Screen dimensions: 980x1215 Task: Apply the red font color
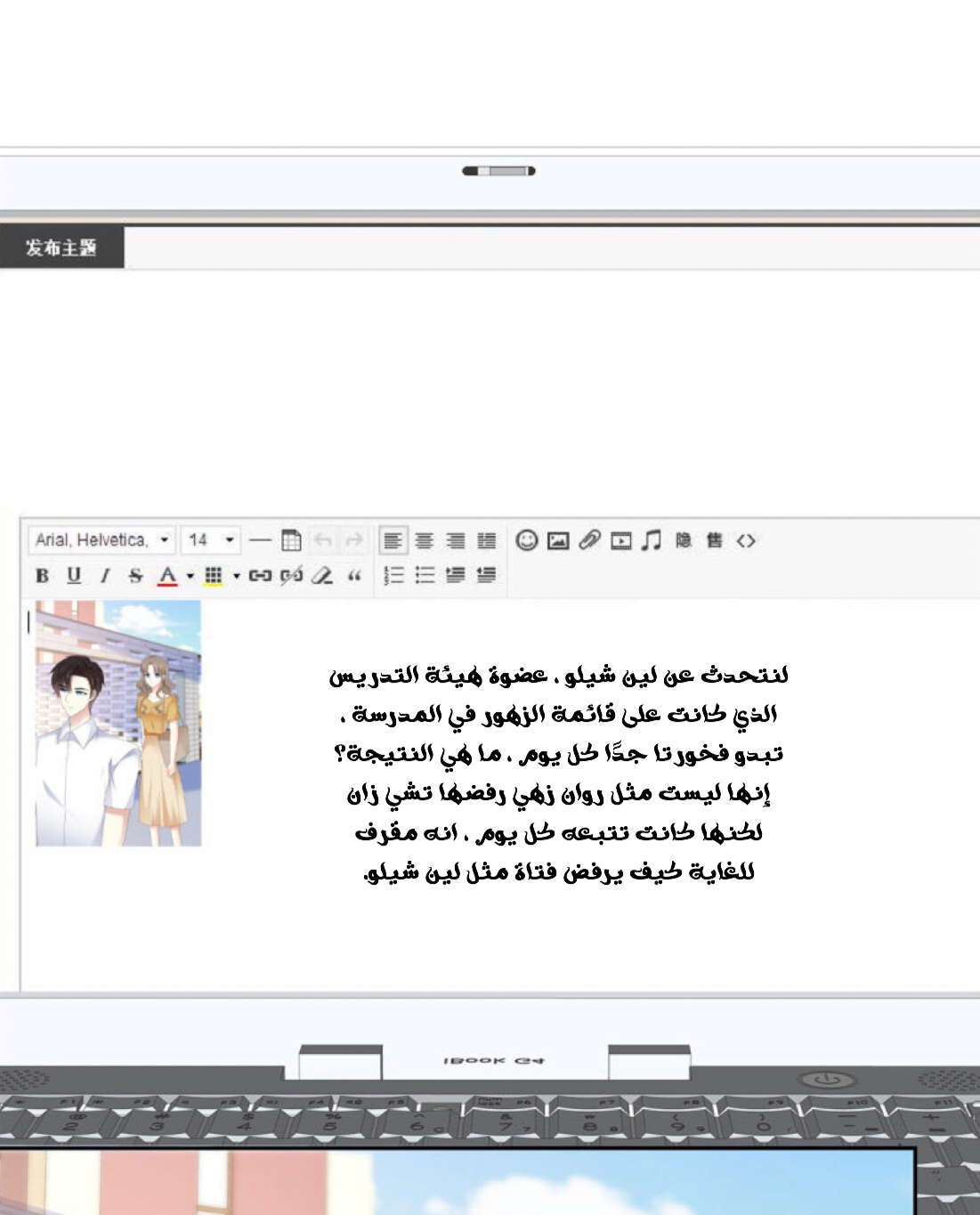pos(167,576)
